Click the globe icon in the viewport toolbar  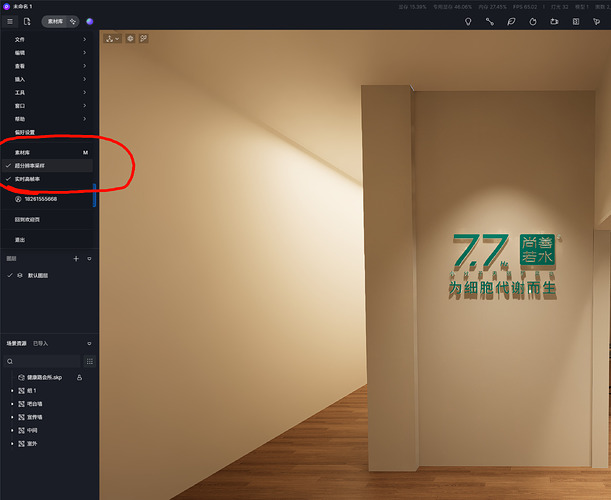(130, 38)
